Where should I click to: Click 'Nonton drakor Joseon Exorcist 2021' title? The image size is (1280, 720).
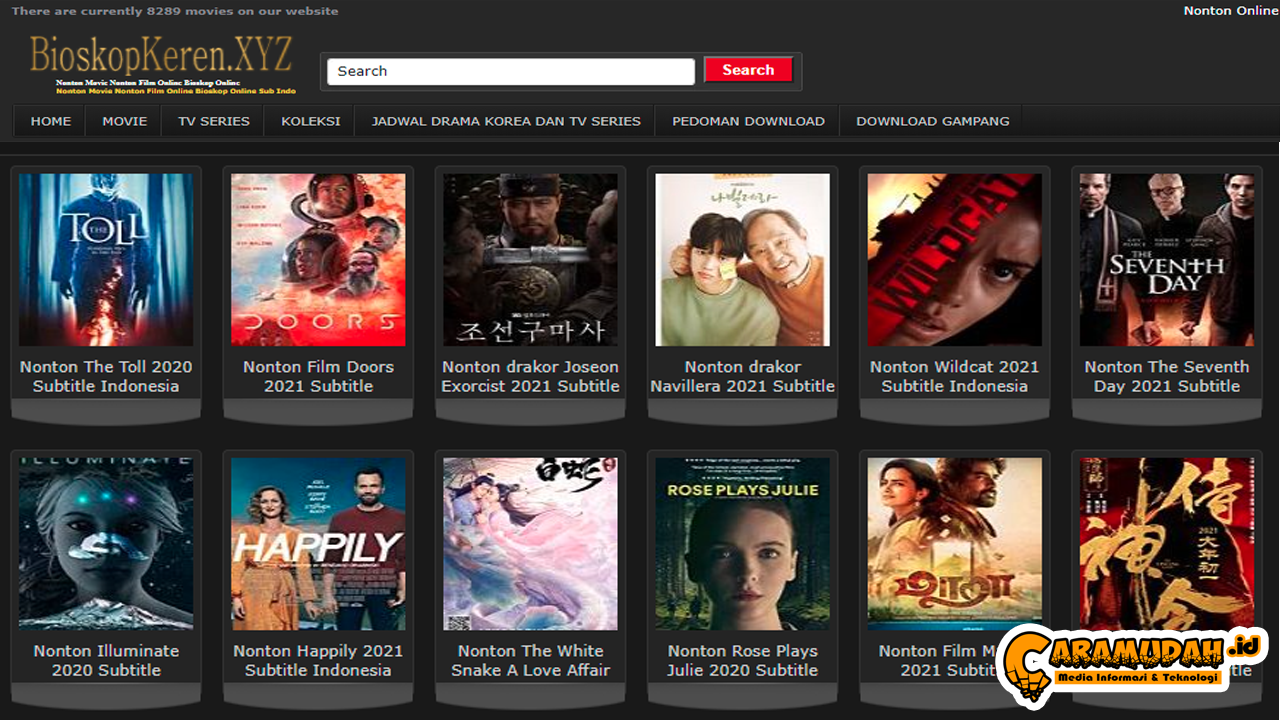pyautogui.click(x=530, y=376)
